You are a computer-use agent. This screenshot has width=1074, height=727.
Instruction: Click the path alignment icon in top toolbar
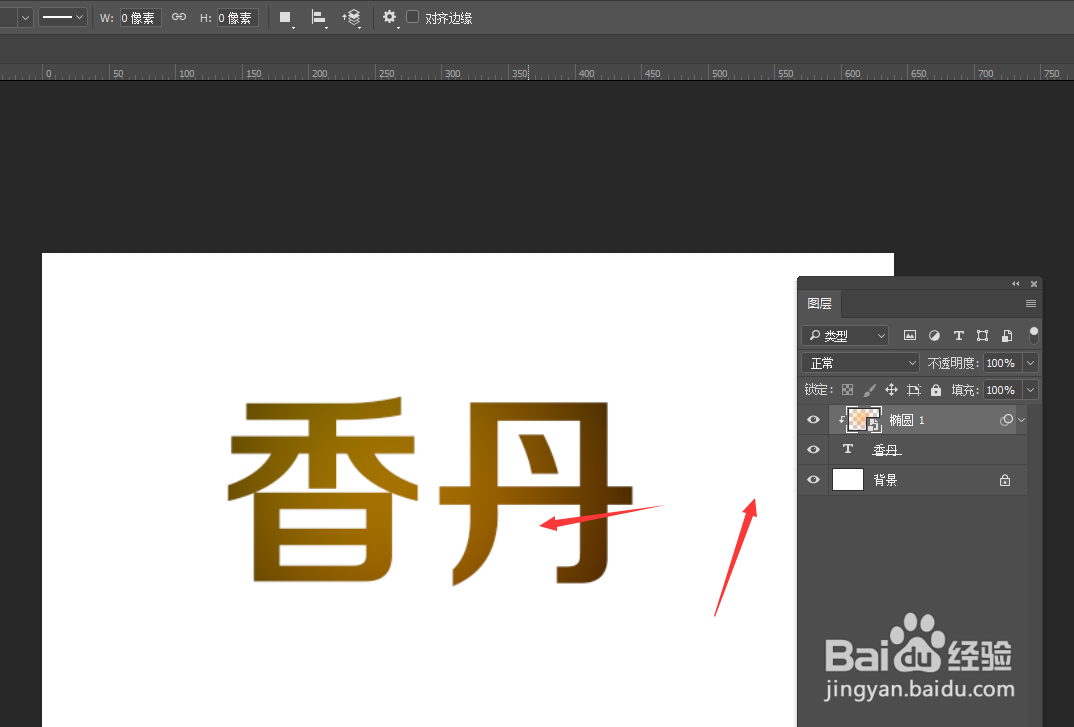tap(319, 17)
